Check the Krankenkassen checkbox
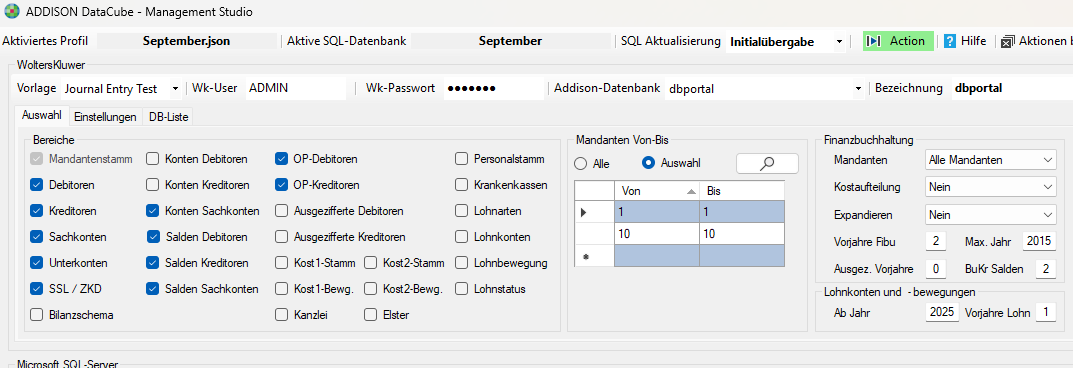This screenshot has height=368, width=1073. [461, 185]
